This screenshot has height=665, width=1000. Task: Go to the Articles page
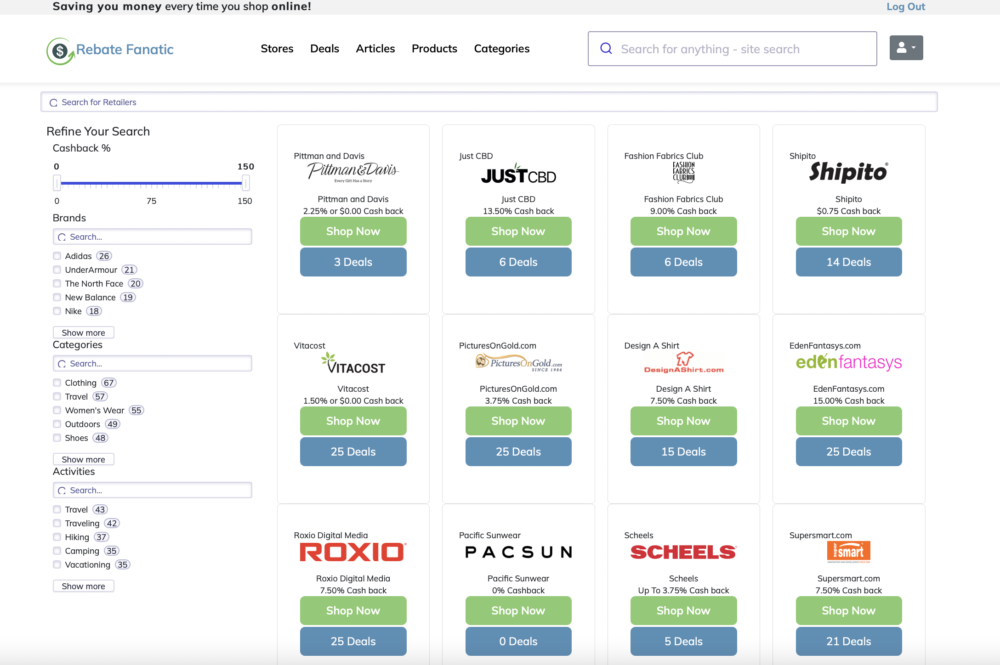click(375, 48)
